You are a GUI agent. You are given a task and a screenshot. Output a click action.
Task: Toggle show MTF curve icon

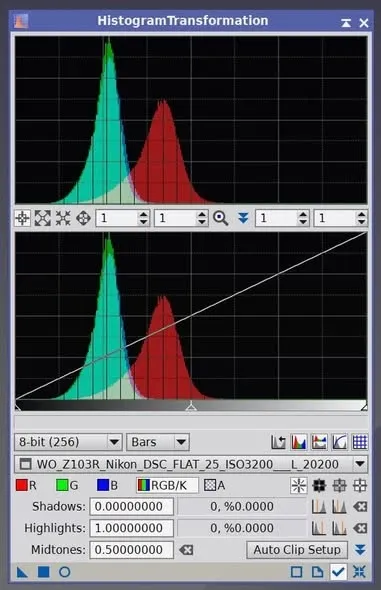(339, 442)
